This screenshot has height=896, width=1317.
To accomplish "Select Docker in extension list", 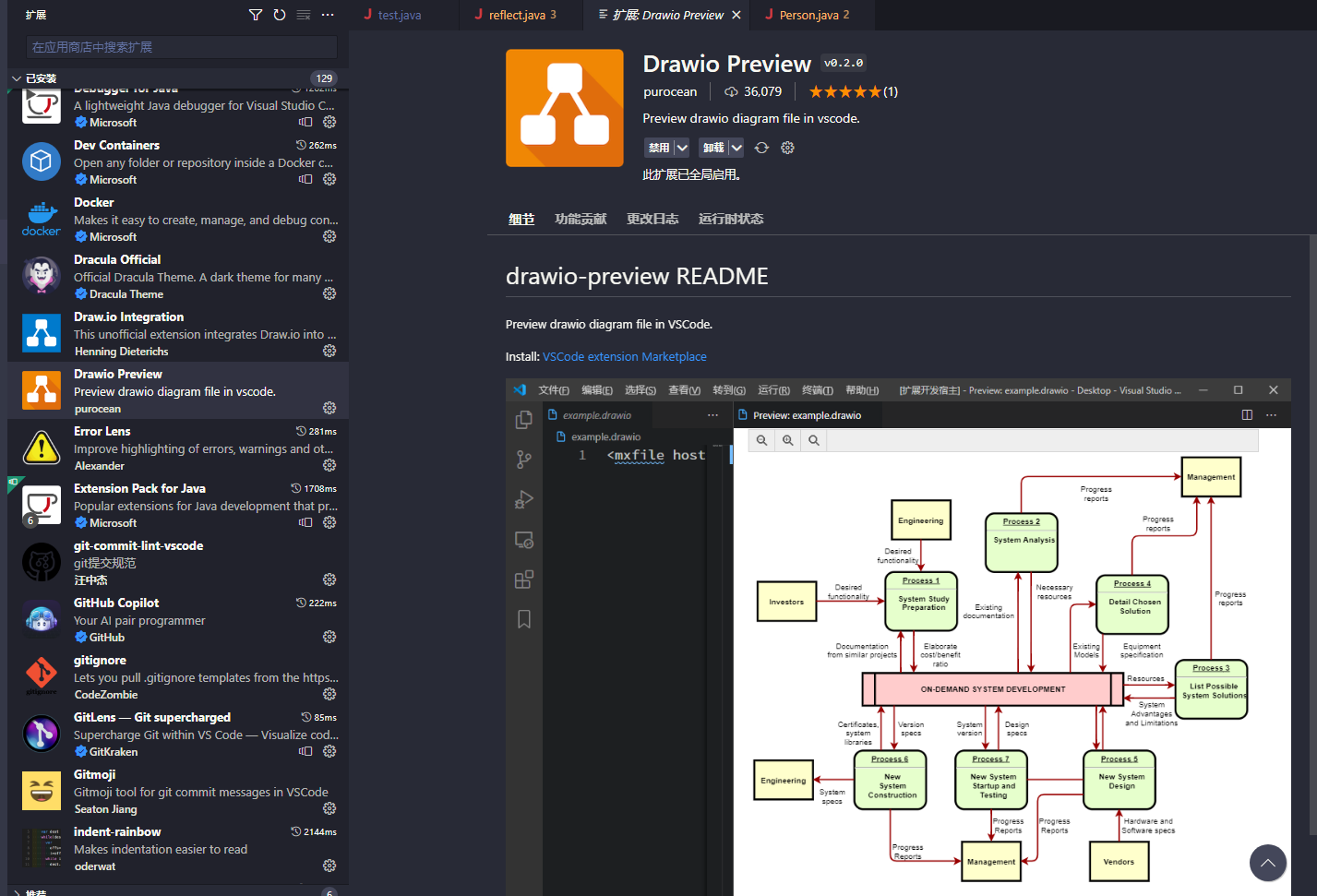I will click(178, 219).
